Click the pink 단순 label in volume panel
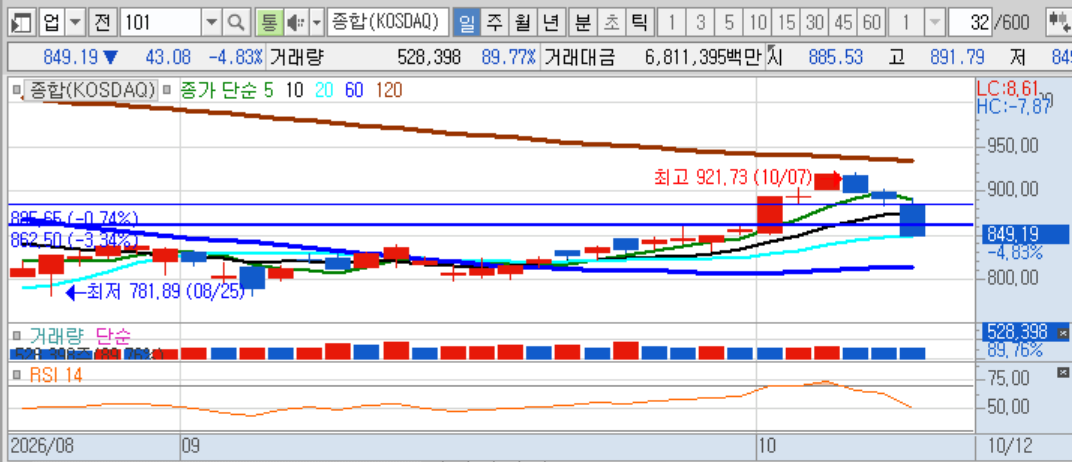 (x=113, y=336)
